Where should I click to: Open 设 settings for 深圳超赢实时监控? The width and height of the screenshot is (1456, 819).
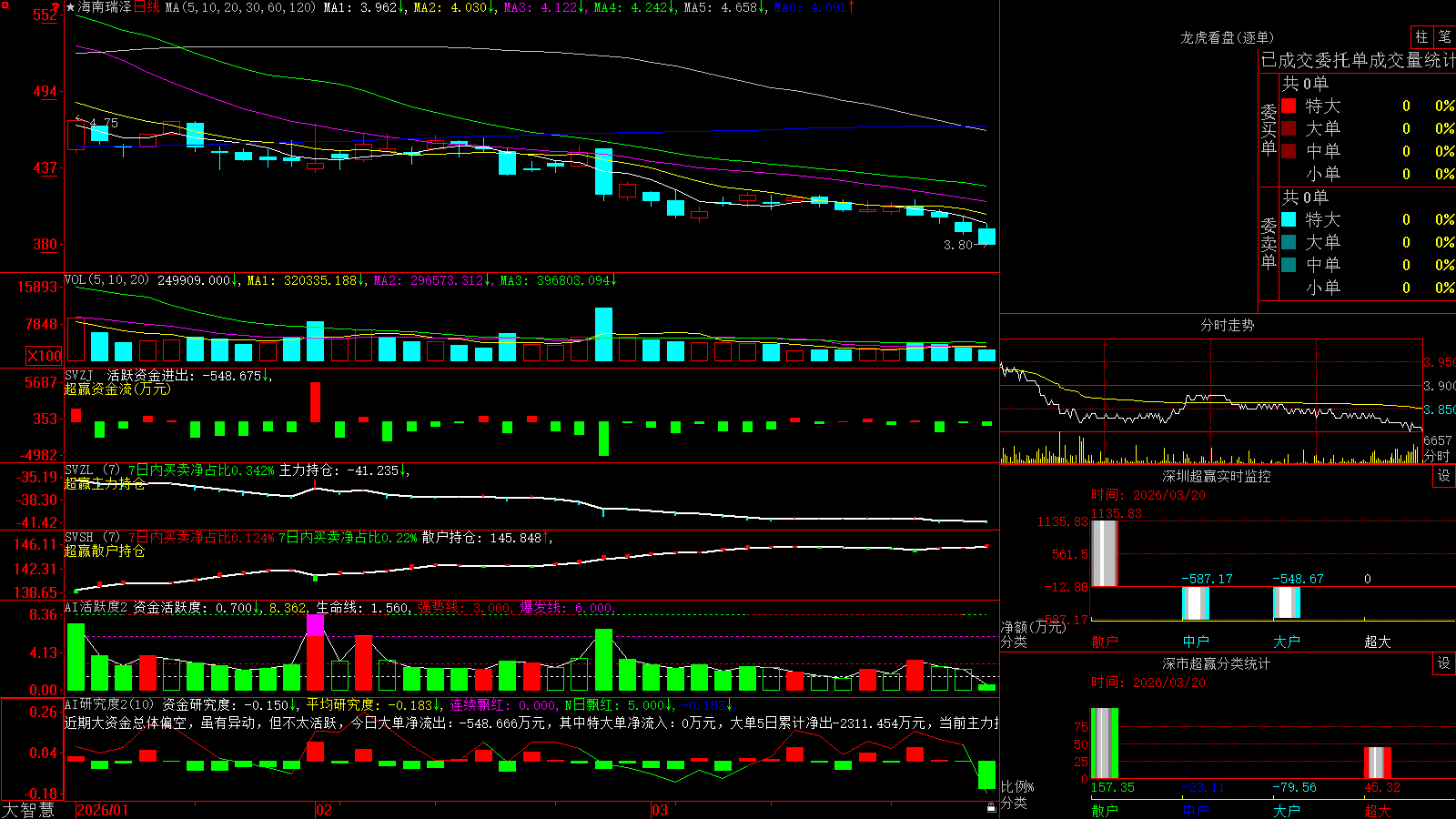coord(1444,476)
